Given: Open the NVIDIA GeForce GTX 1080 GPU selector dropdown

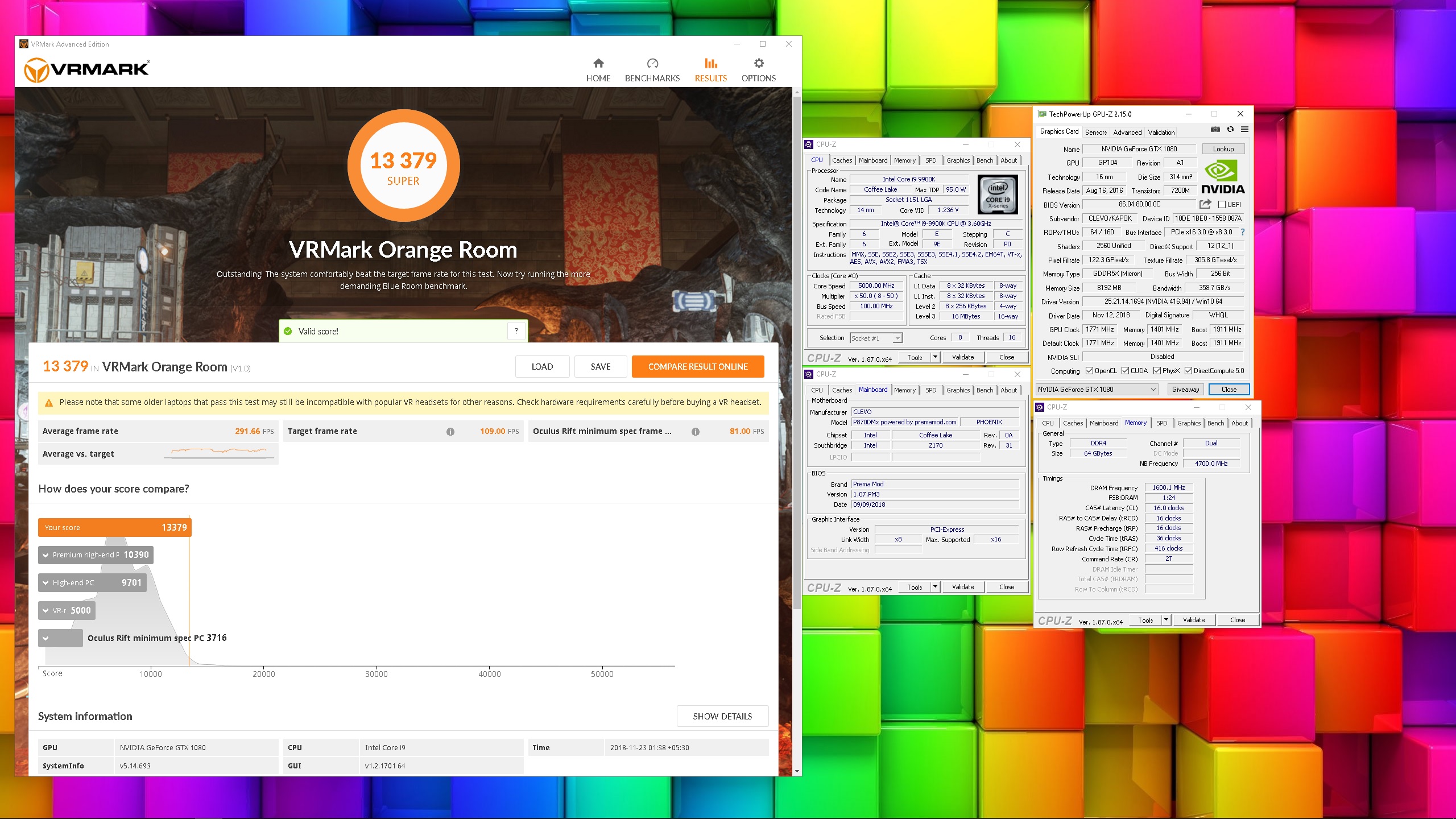Looking at the screenshot, I should tap(1097, 390).
